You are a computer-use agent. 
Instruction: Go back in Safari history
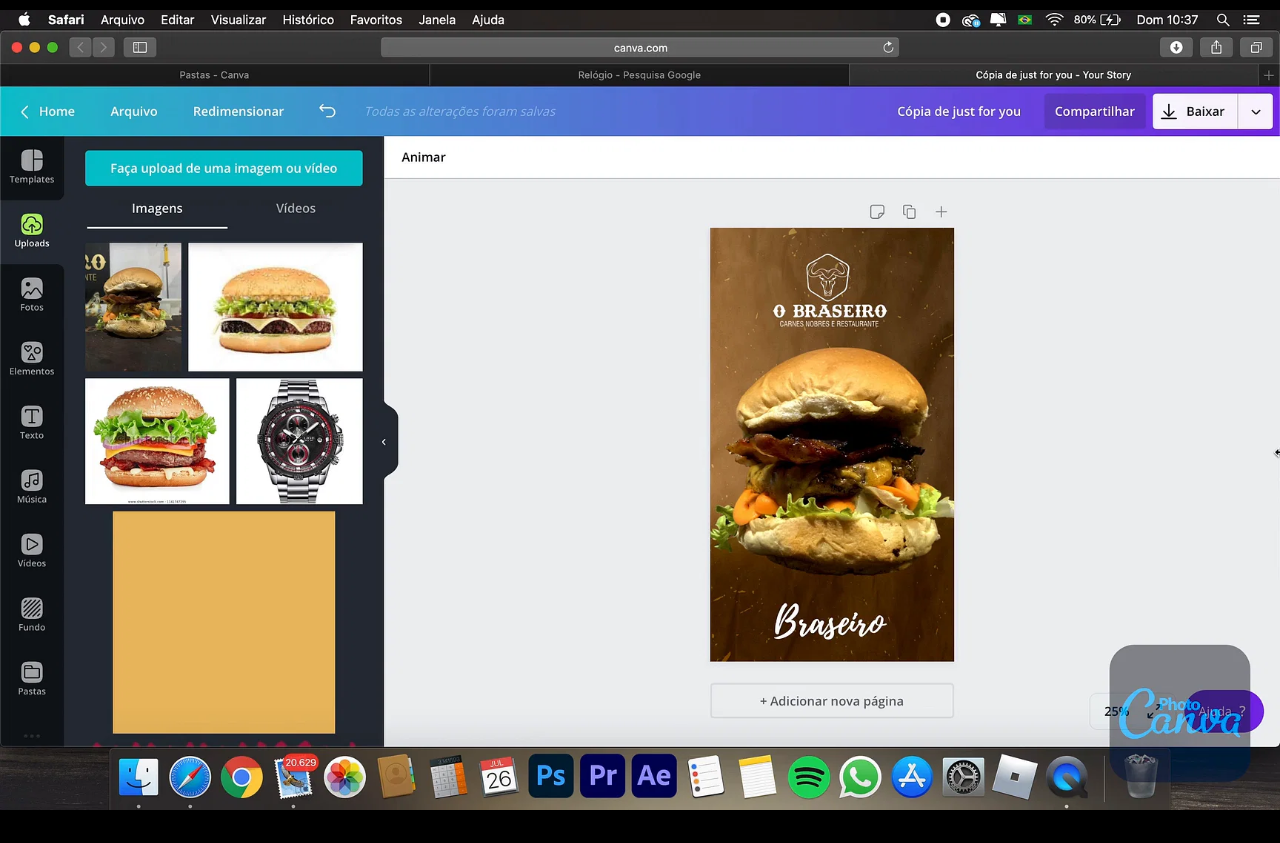click(81, 47)
